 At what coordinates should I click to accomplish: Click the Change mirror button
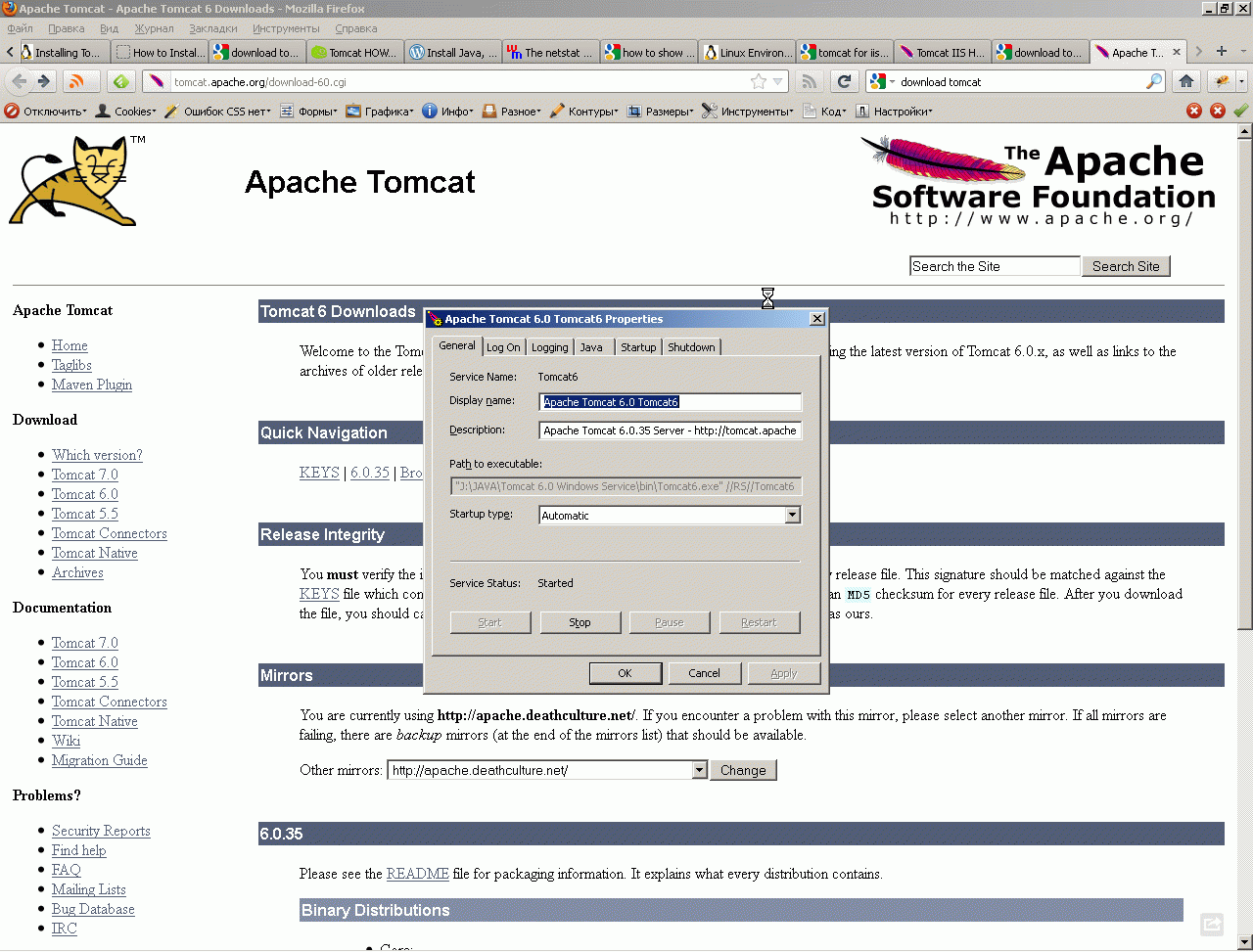(x=743, y=770)
